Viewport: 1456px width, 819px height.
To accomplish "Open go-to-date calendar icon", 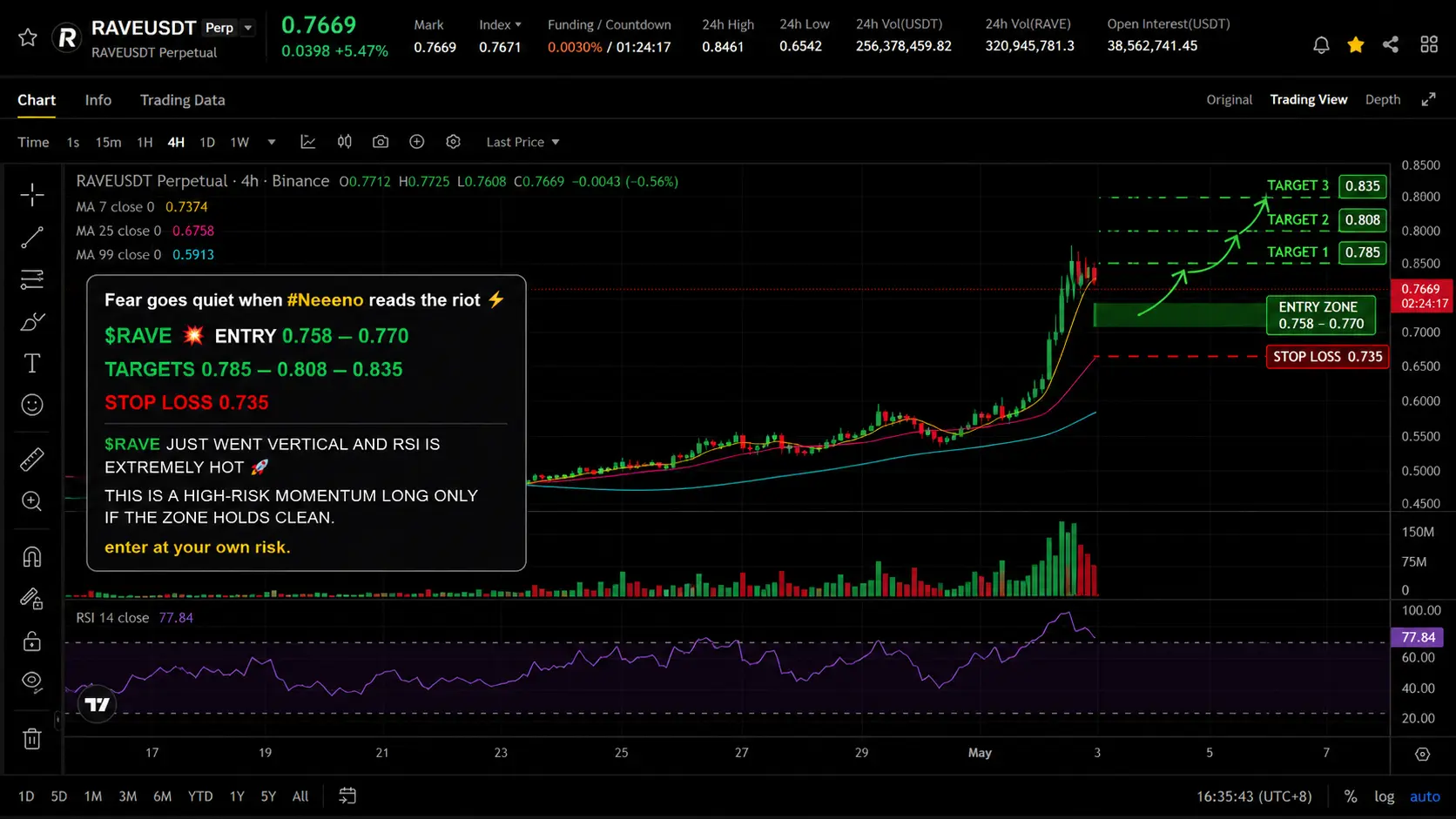I will click(347, 796).
